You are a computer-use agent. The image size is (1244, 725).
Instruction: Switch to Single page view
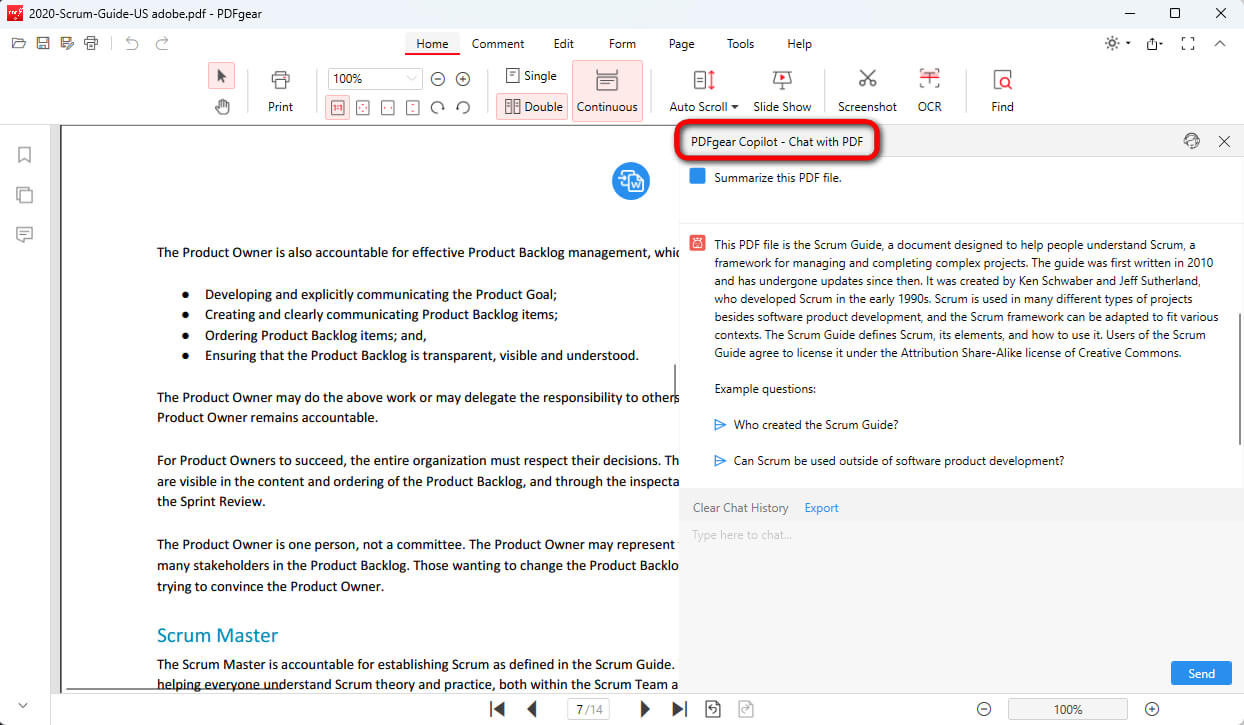point(530,75)
